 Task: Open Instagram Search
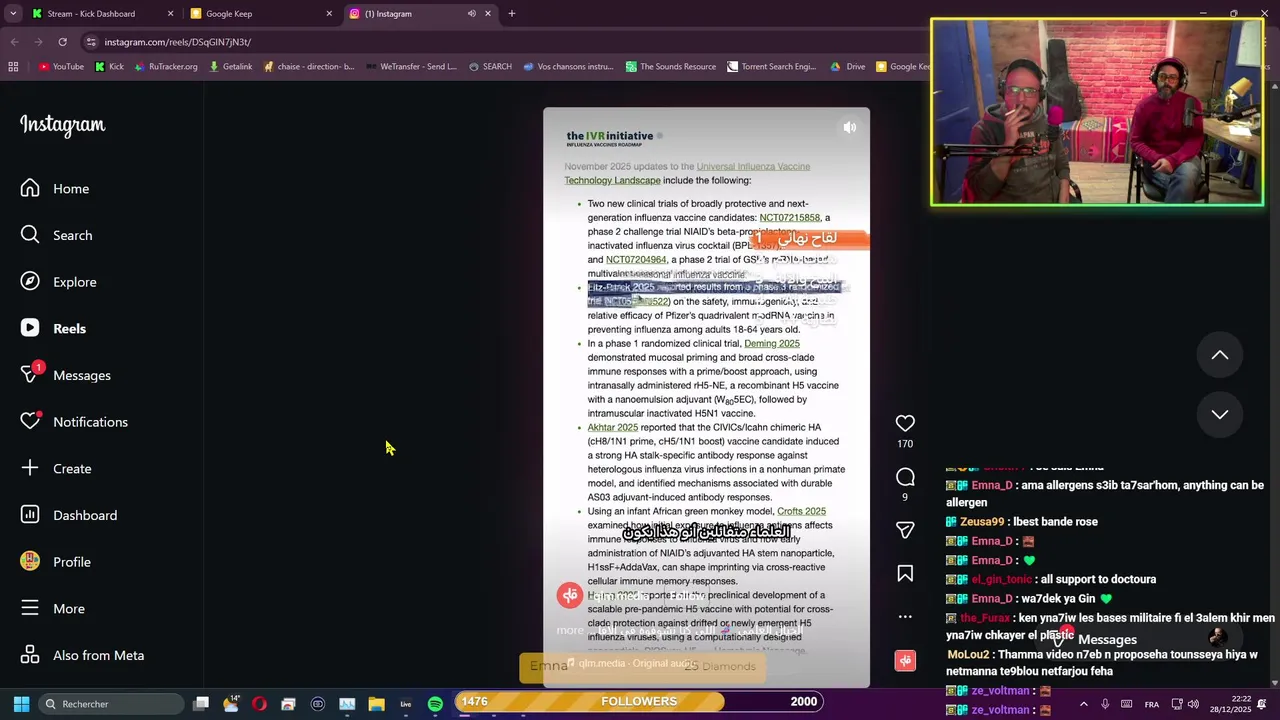[57, 235]
